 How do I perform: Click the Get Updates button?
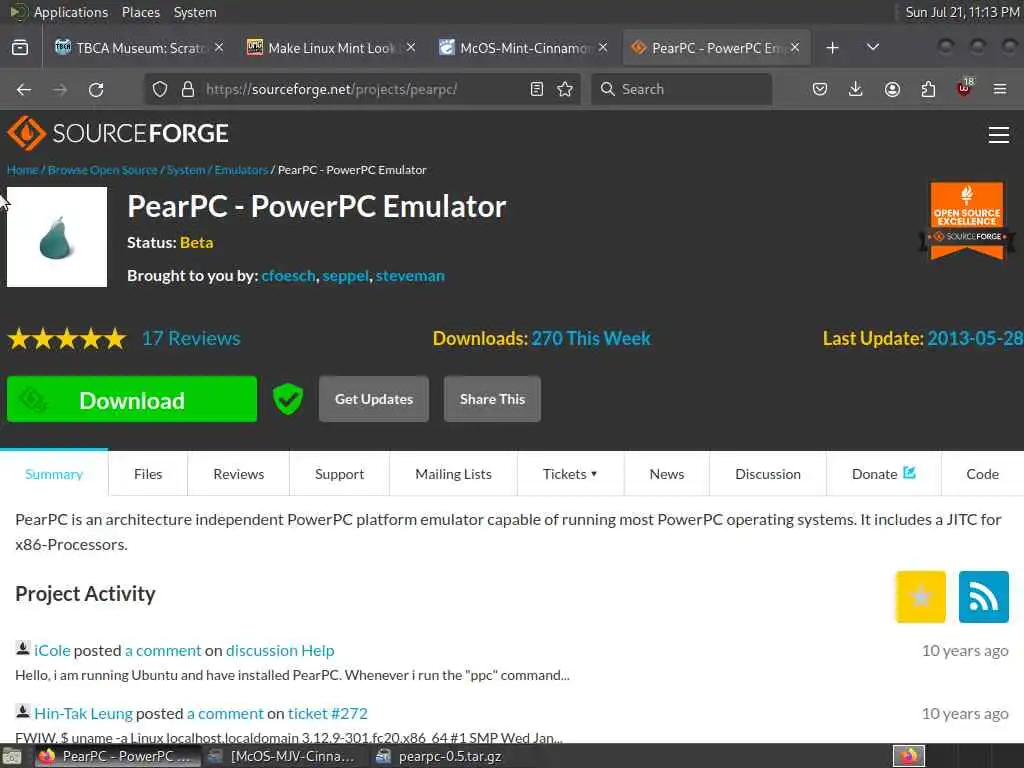[374, 399]
